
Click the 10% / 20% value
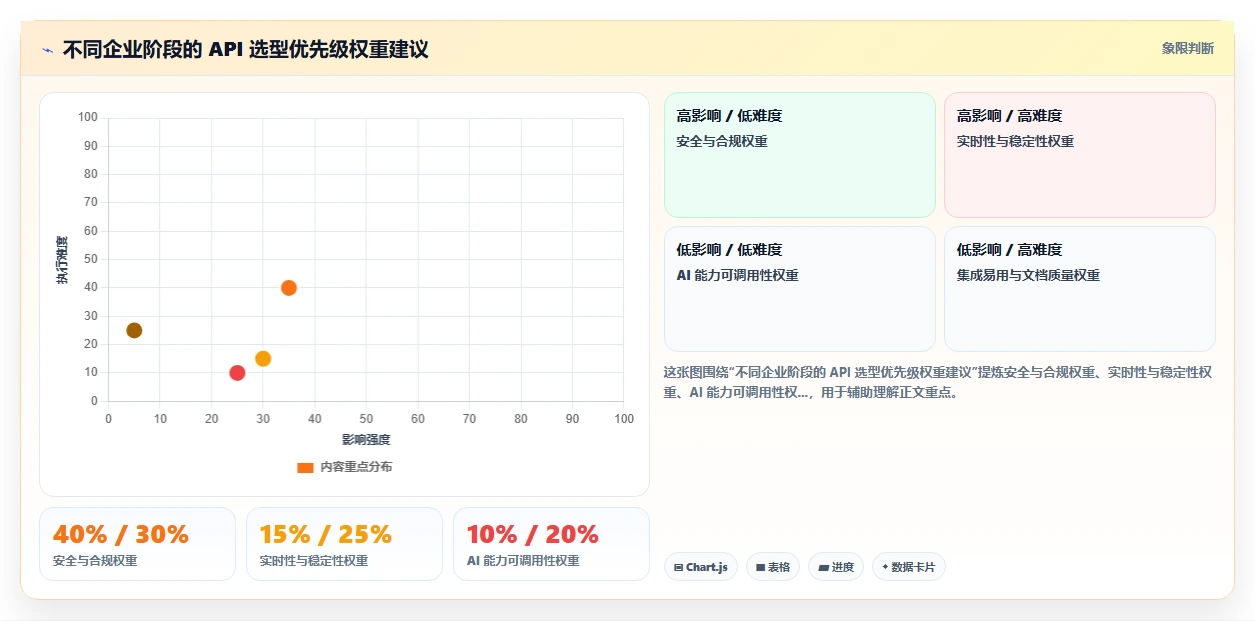coord(533,534)
